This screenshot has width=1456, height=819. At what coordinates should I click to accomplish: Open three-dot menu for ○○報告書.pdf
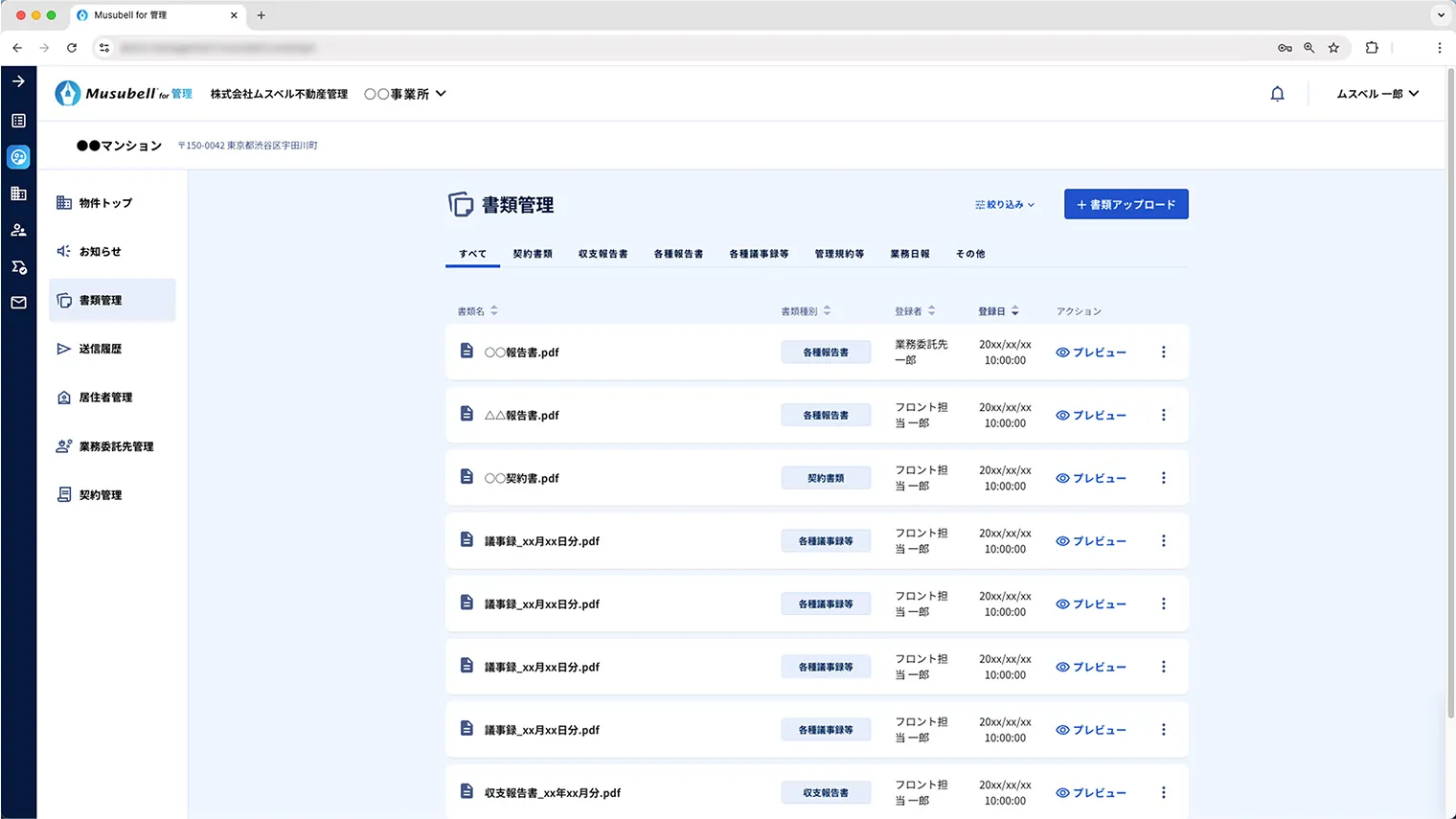(1163, 353)
